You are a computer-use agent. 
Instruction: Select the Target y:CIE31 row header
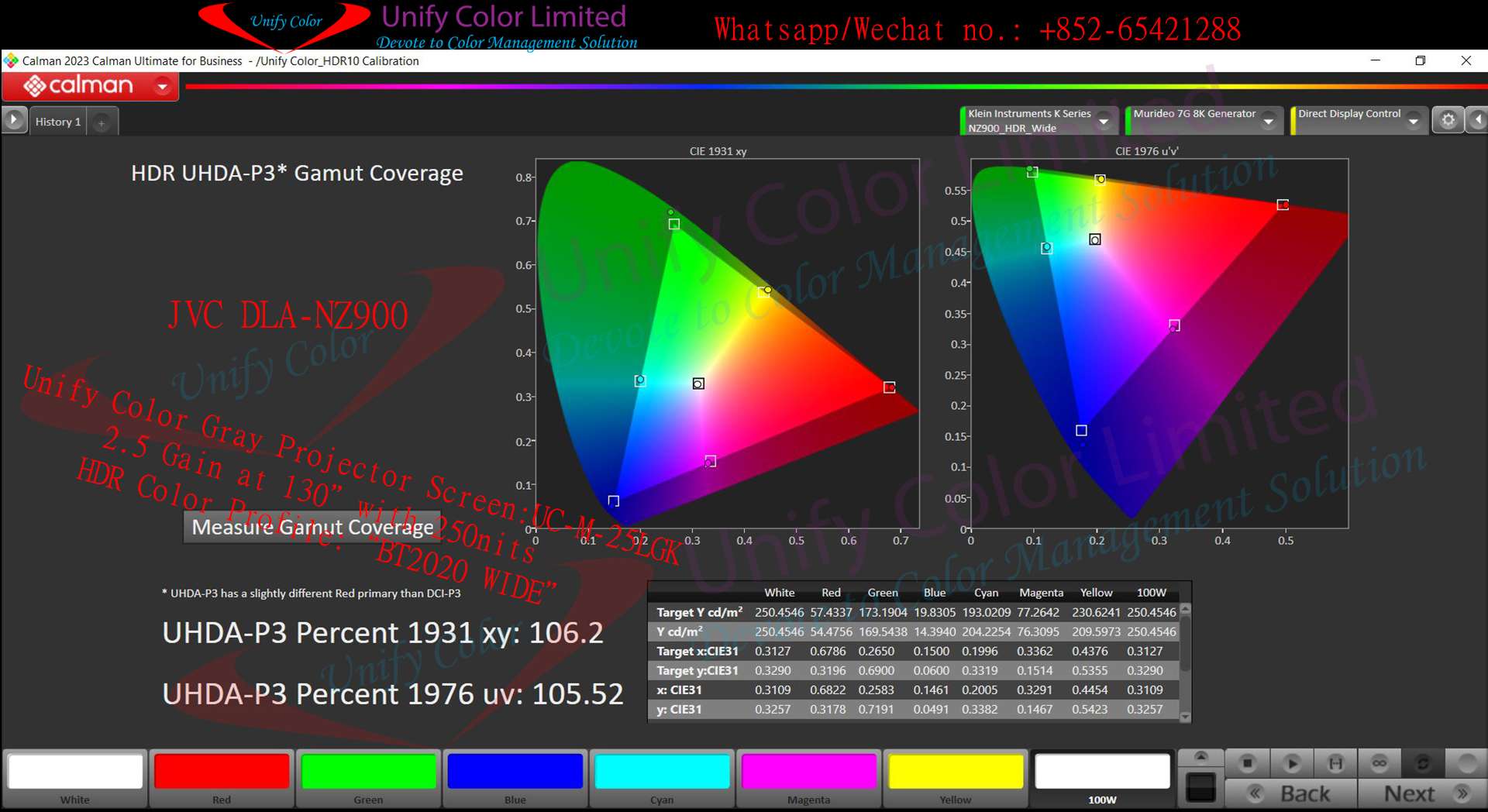pyautogui.click(x=697, y=670)
